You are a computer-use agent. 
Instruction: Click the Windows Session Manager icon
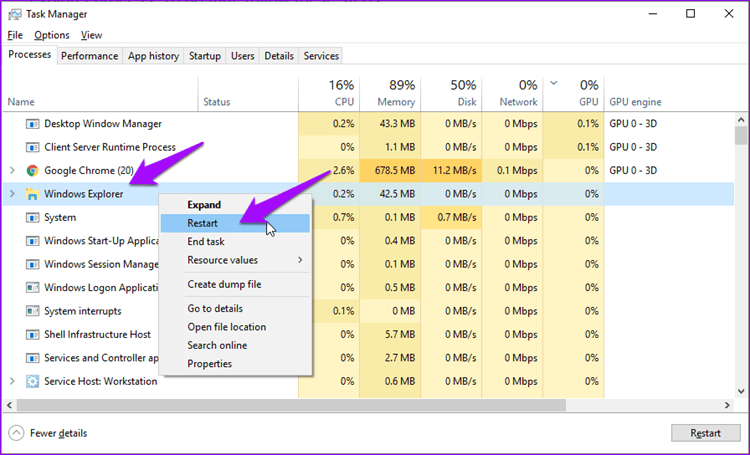pyautogui.click(x=32, y=264)
